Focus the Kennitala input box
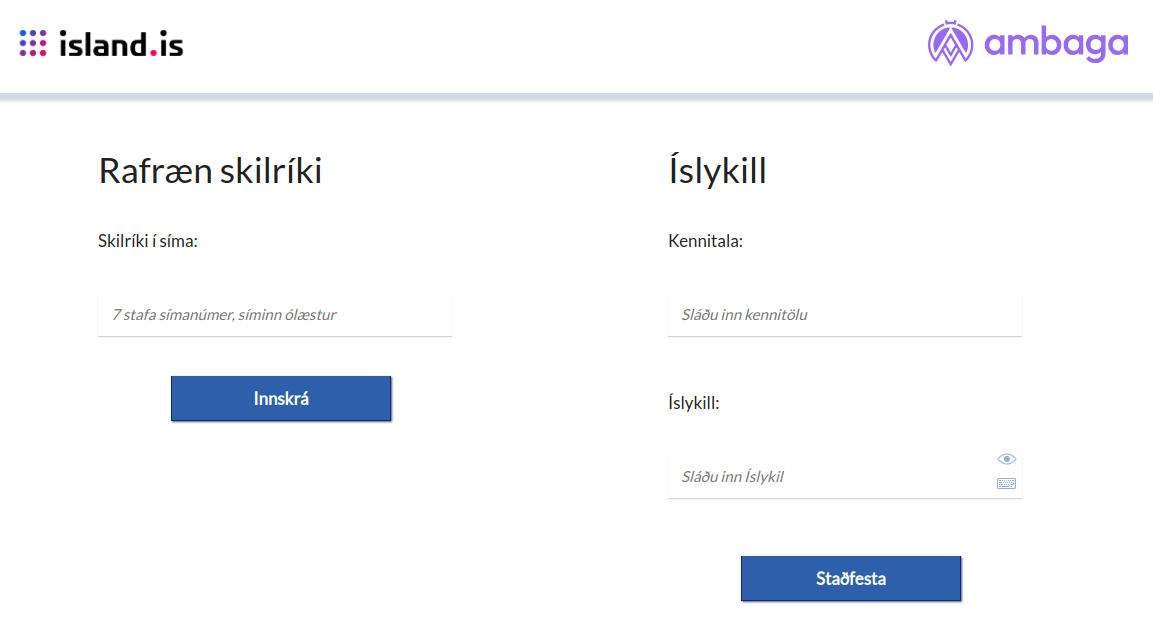The image size is (1153, 630). (844, 314)
